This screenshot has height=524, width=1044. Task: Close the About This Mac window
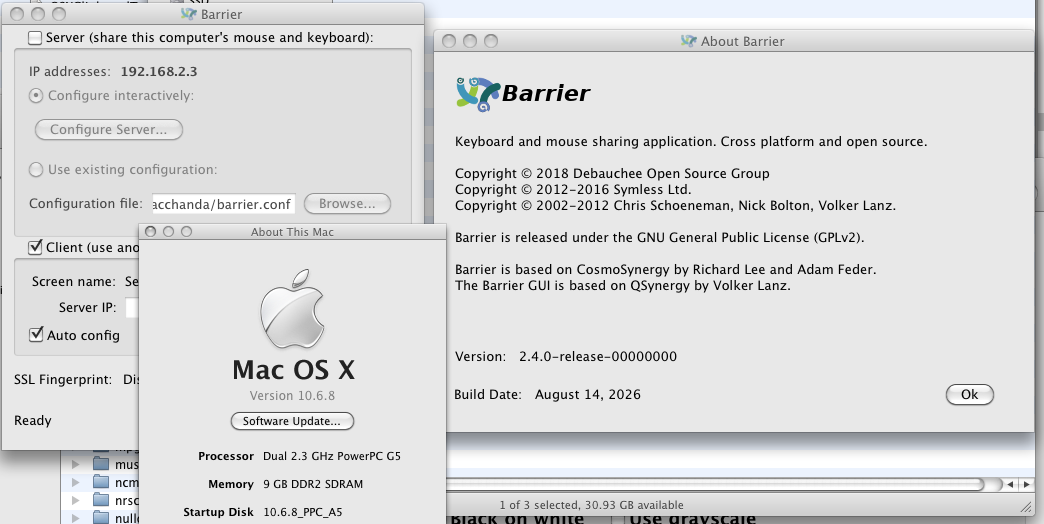(x=150, y=232)
